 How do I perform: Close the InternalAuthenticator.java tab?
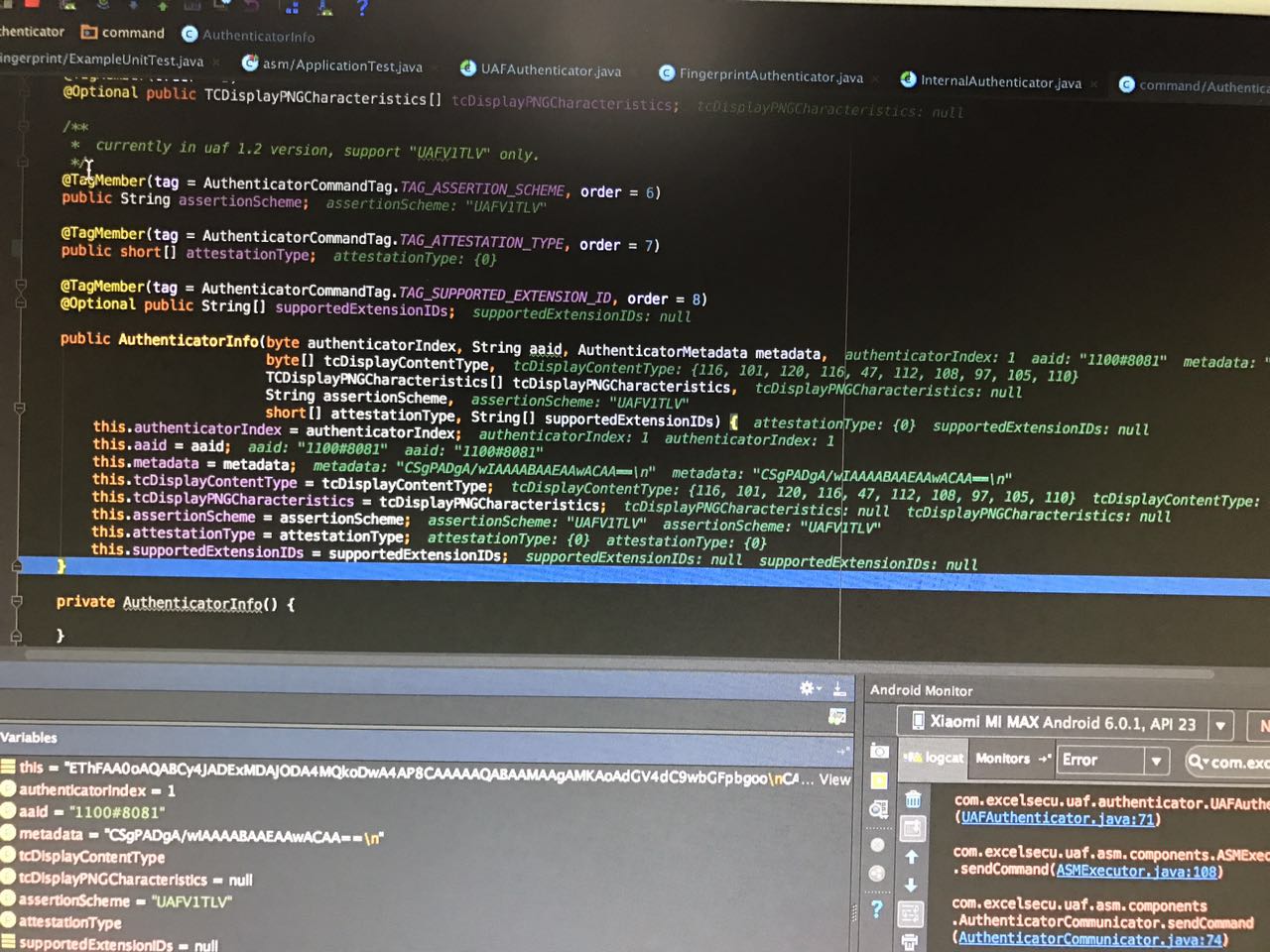coord(1093,84)
